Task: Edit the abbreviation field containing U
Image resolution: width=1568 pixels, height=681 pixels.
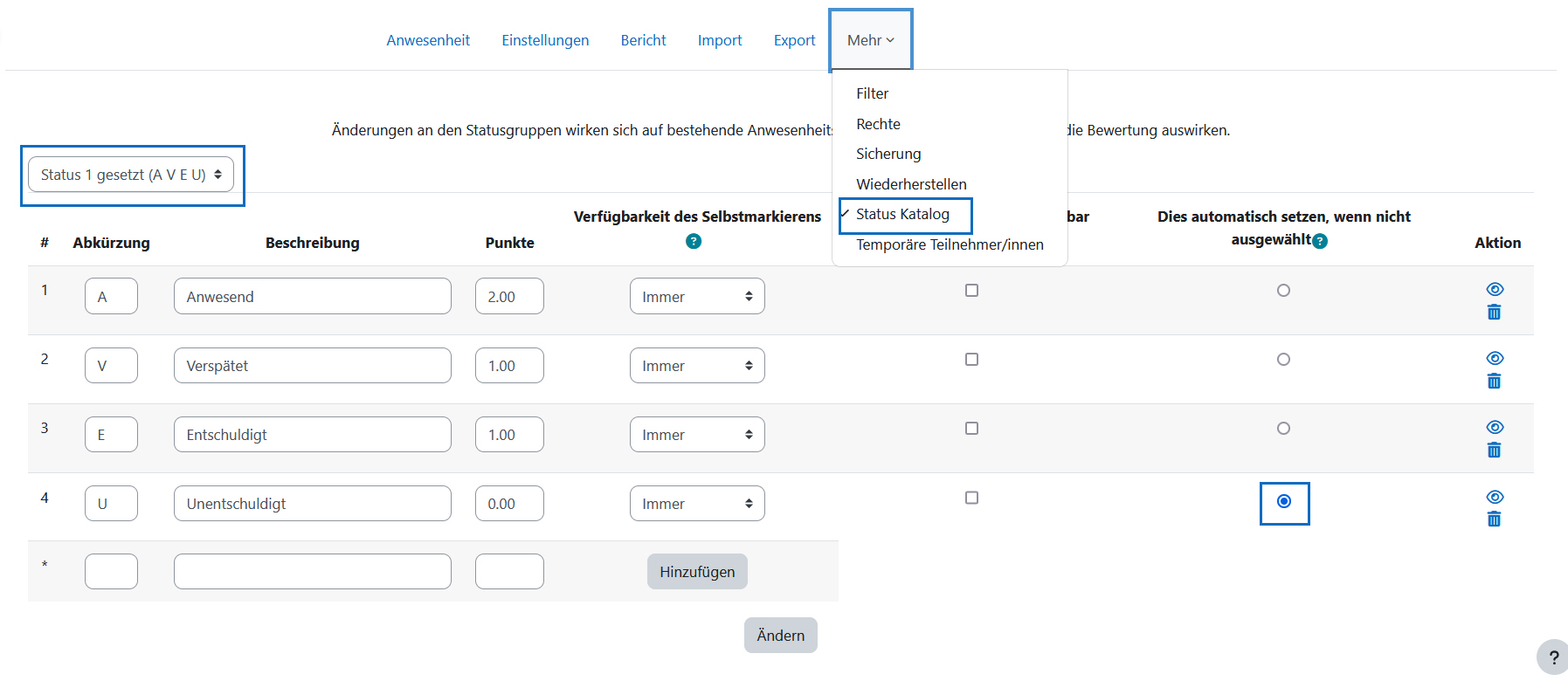Action: 111,503
